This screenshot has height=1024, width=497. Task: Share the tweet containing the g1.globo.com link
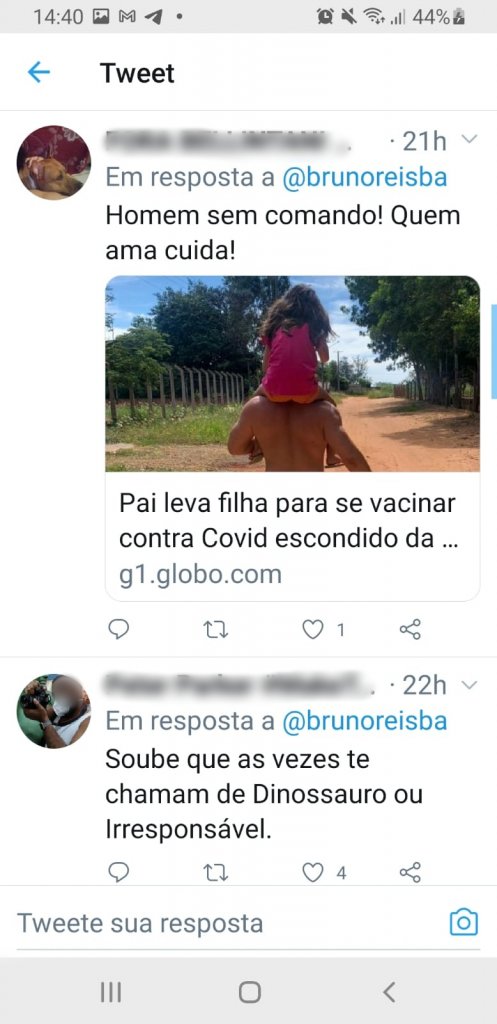point(410,630)
